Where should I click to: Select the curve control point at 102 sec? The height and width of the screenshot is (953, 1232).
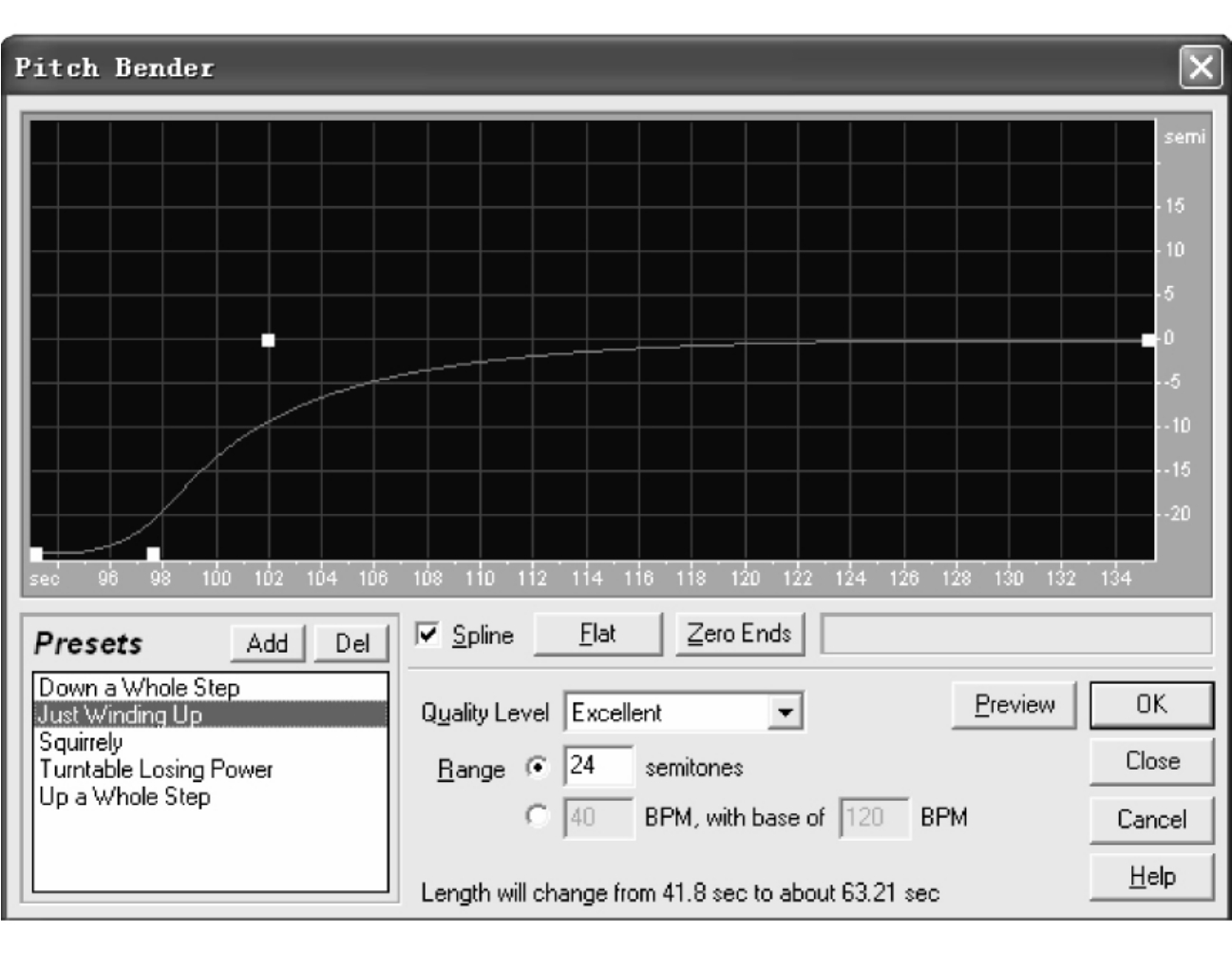pyautogui.click(x=268, y=340)
